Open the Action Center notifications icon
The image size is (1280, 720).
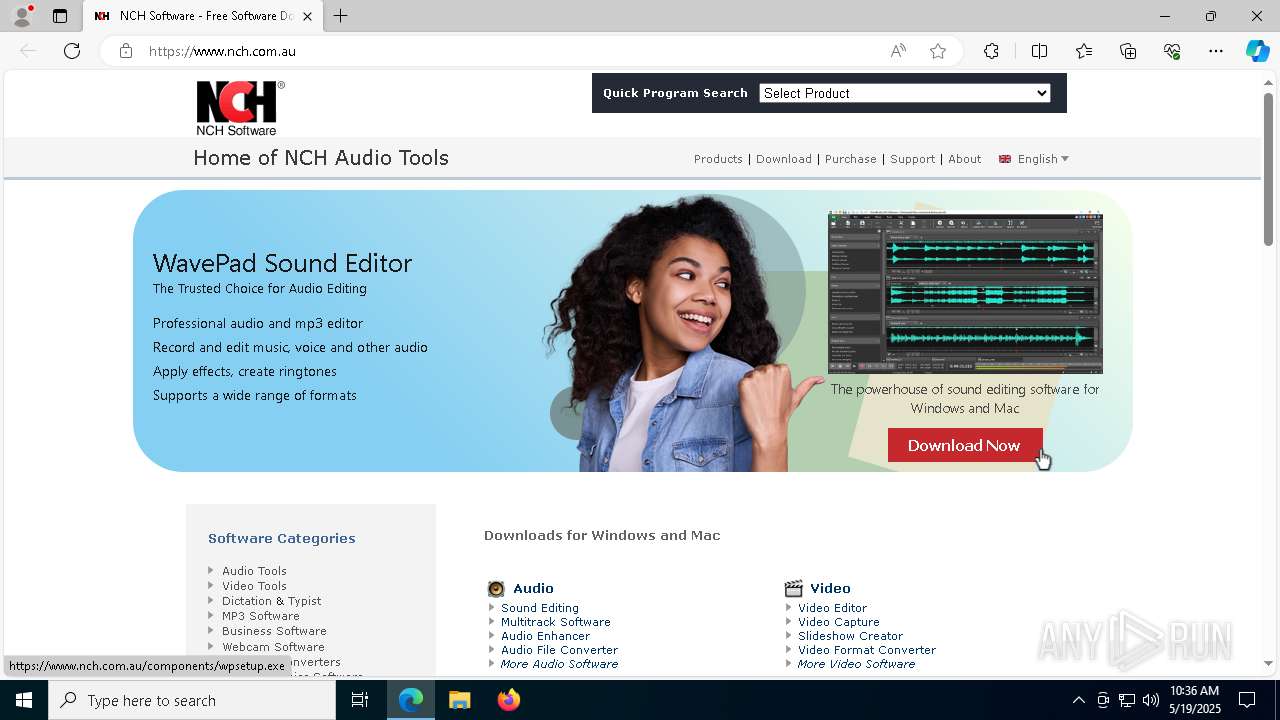coord(1247,700)
